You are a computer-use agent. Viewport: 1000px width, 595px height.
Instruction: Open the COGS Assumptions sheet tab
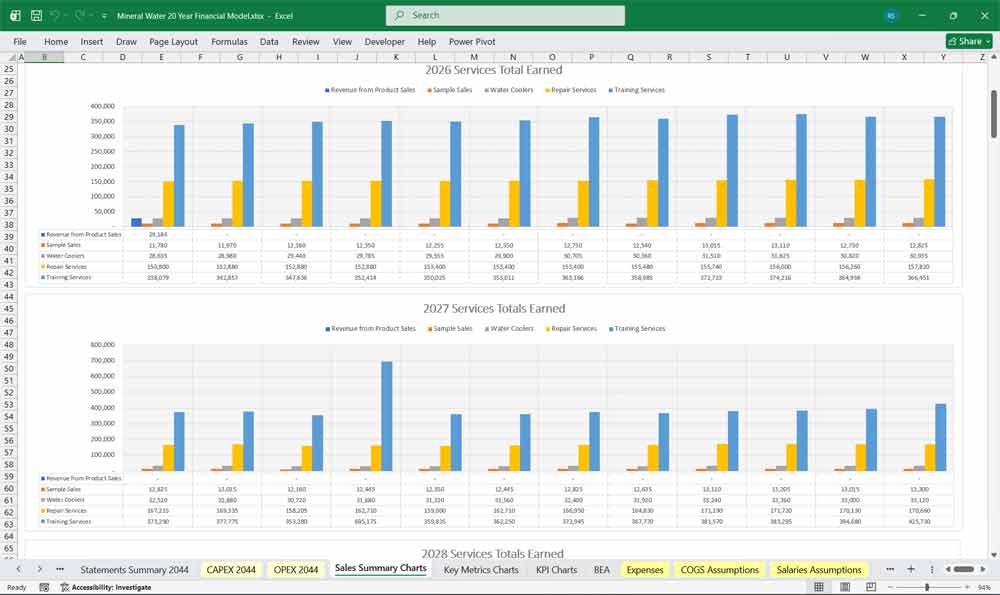[721, 569]
